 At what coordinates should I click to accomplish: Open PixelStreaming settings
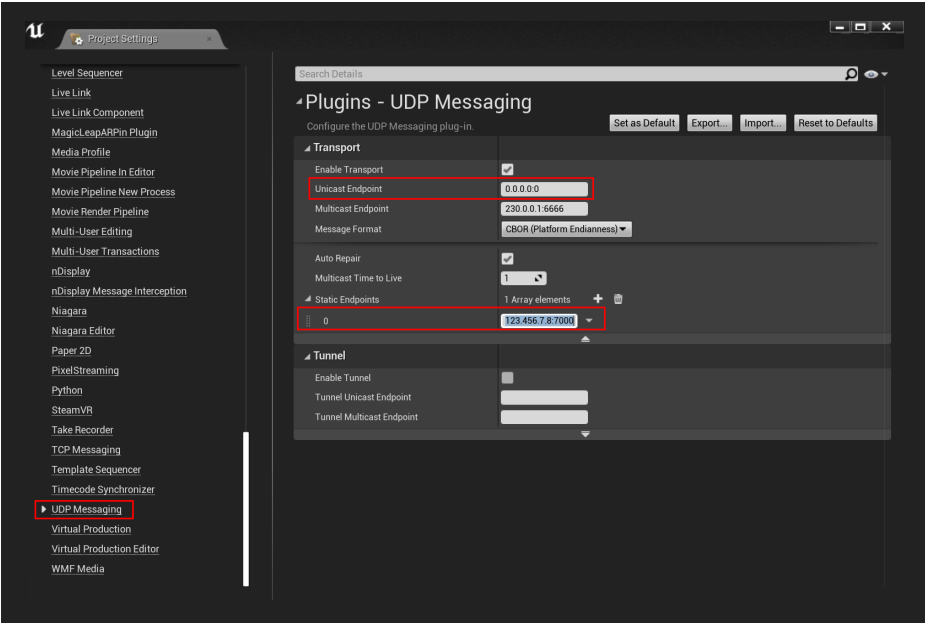[x=85, y=370]
